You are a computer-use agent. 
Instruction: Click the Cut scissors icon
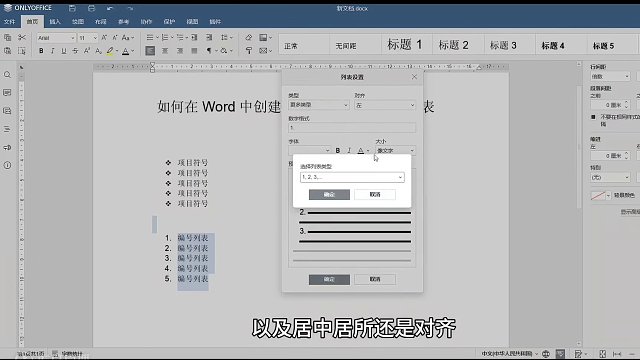22,38
